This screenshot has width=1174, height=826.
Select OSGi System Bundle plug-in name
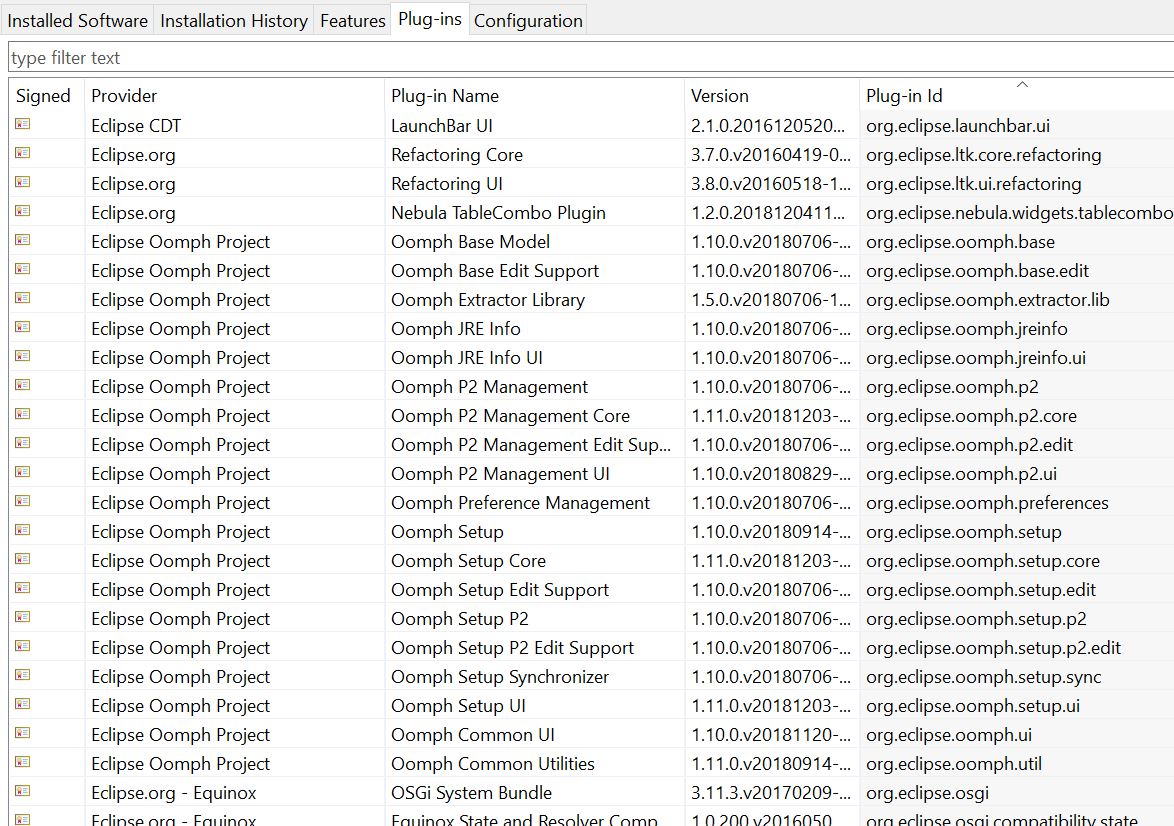click(x=471, y=793)
